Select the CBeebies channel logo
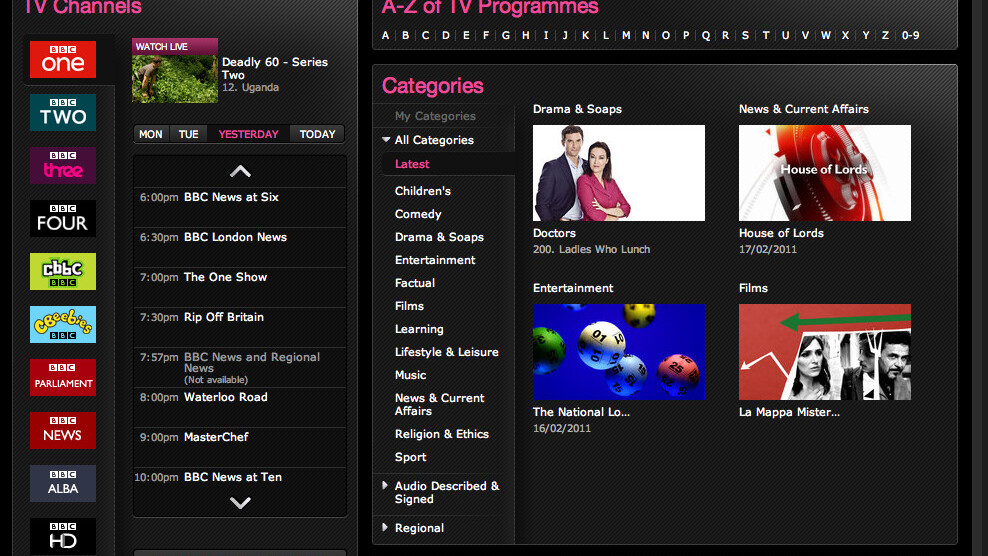This screenshot has width=988, height=556. pyautogui.click(x=63, y=324)
